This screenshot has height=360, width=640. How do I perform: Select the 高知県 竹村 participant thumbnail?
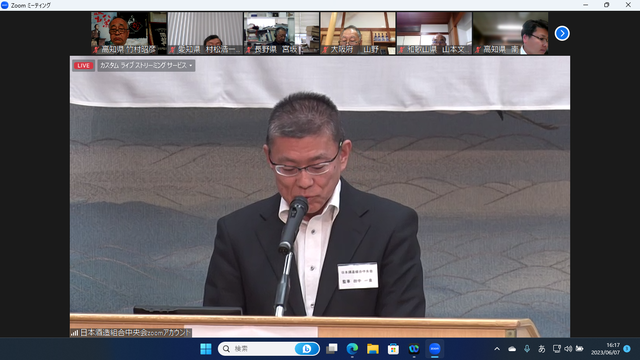point(129,33)
